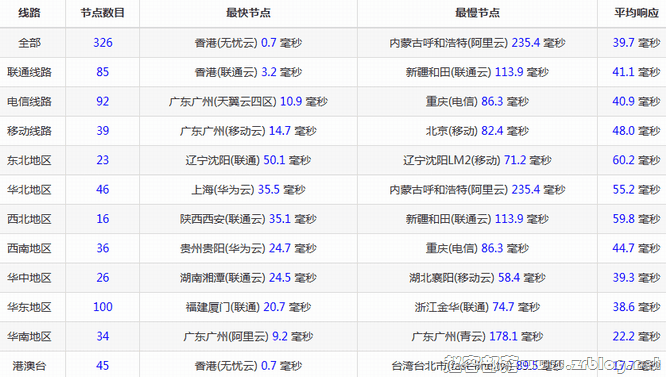Click the 最快节点 column header
Viewport: 666px width, 377px height.
(248, 13)
